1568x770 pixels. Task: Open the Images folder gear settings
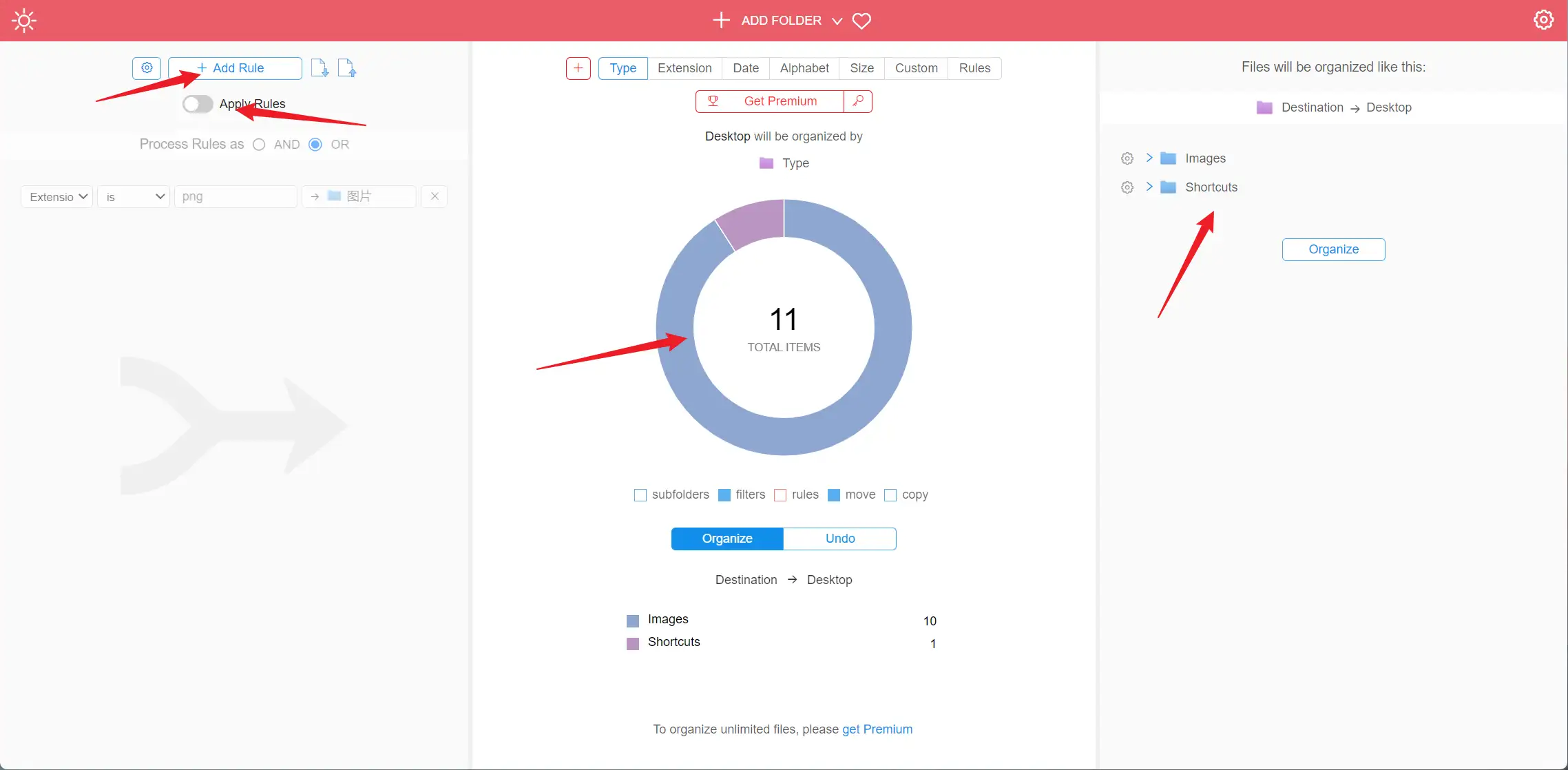point(1127,158)
